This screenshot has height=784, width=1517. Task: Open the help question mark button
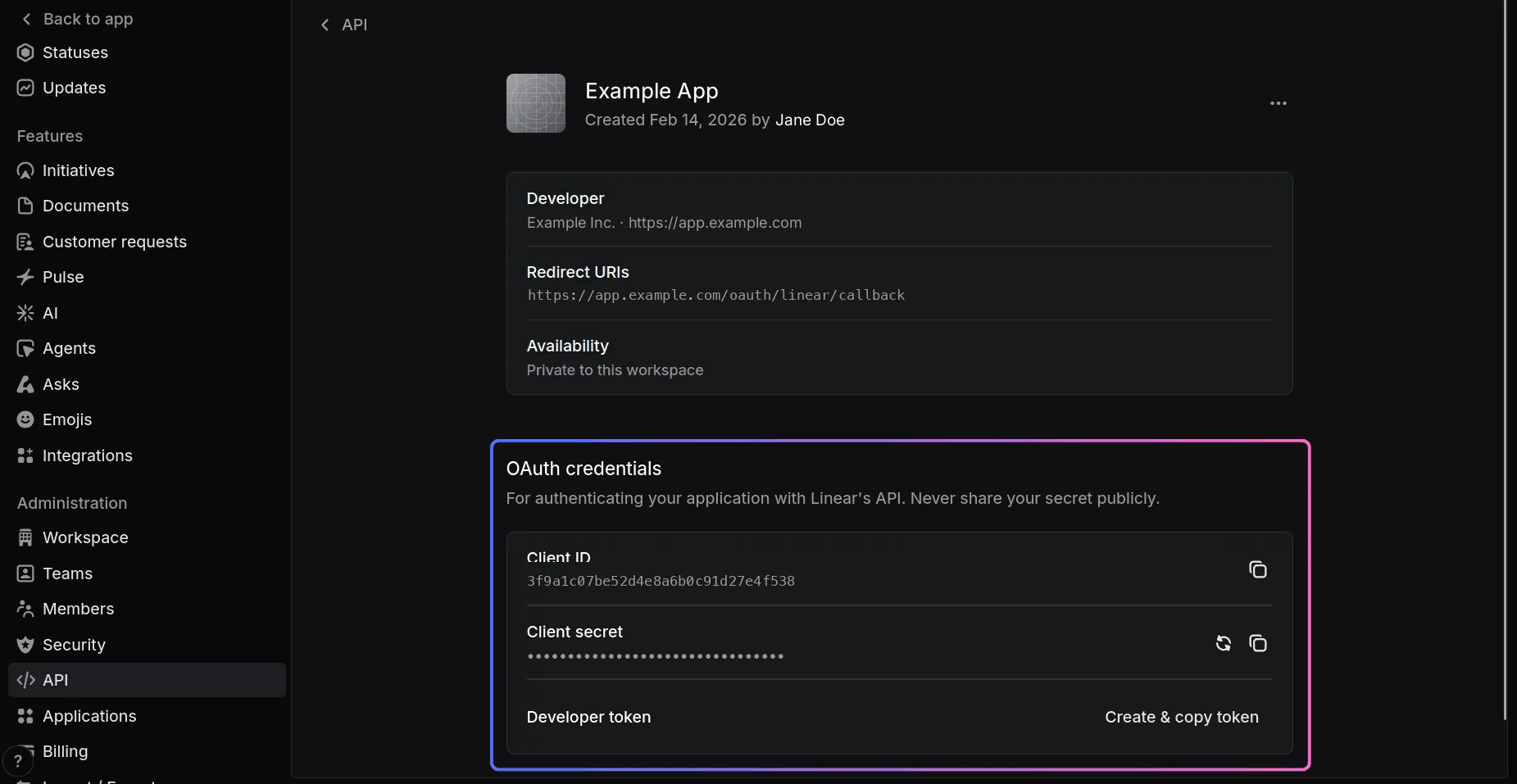(18, 760)
